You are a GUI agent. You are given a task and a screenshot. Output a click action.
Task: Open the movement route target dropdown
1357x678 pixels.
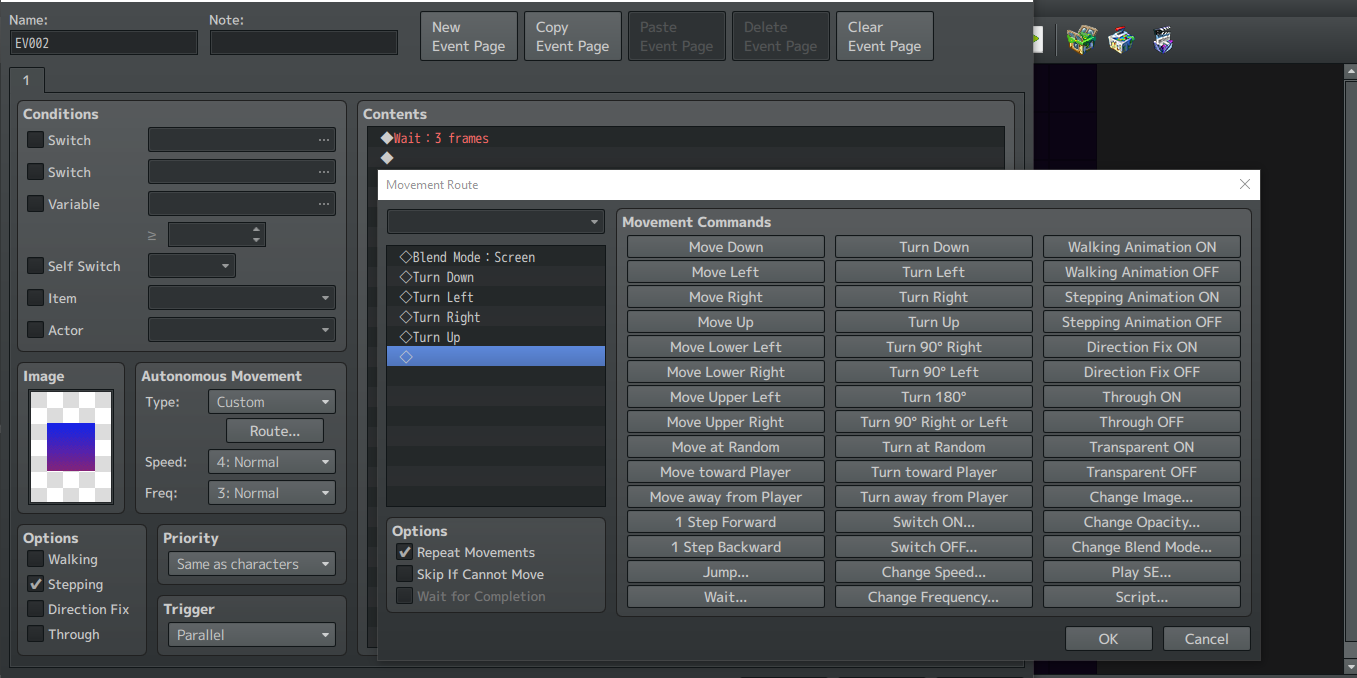point(496,221)
